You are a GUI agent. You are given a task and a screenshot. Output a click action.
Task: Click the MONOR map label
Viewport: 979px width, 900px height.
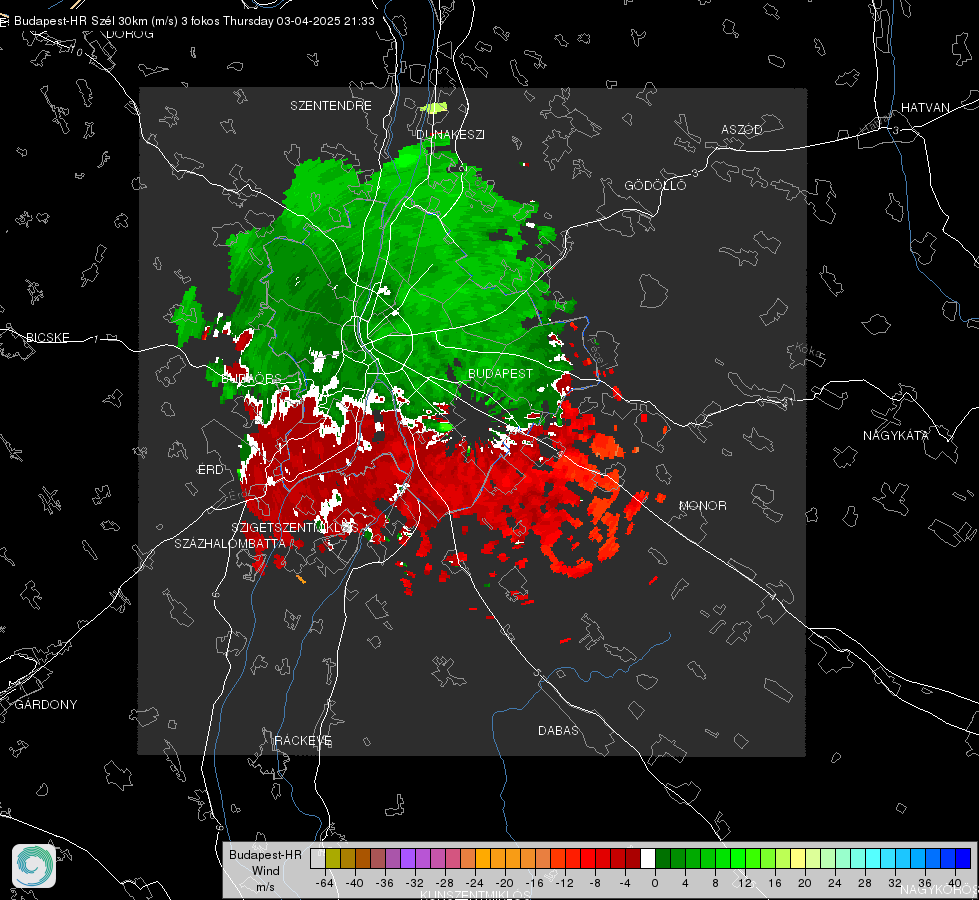coord(702,505)
